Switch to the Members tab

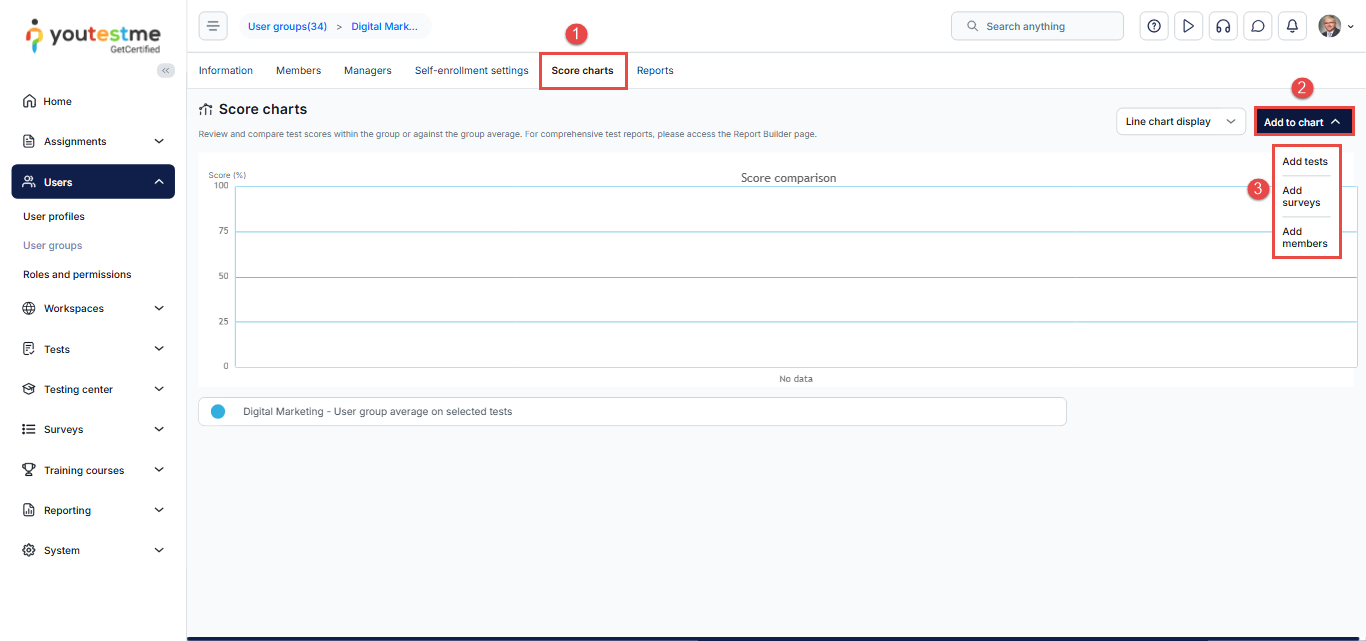(x=298, y=71)
